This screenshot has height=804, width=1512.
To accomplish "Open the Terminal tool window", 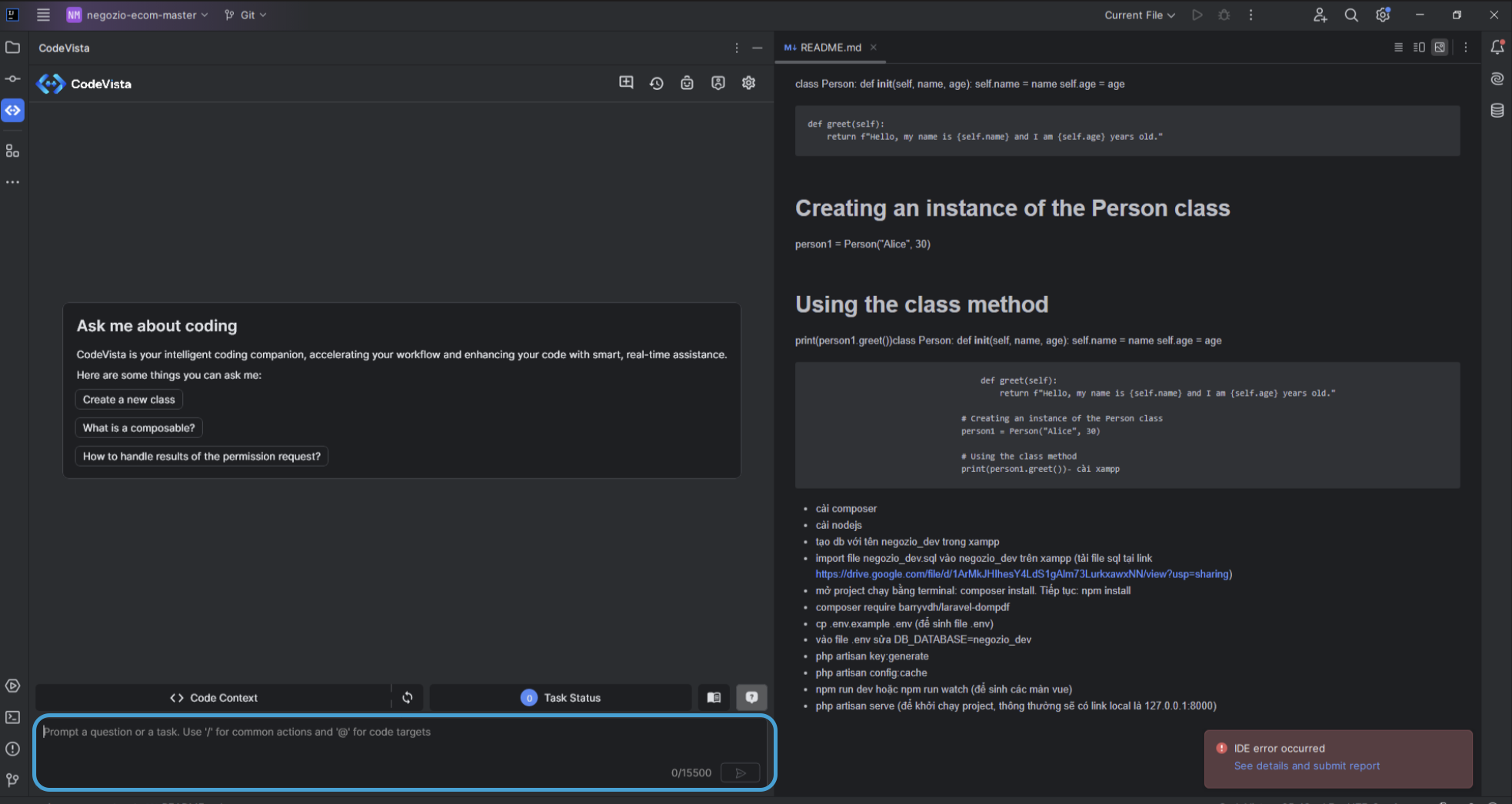I will [x=13, y=717].
